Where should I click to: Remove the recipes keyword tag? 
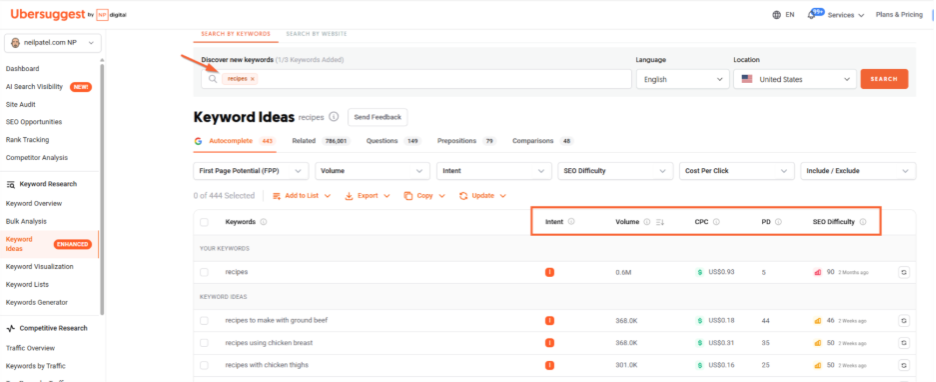click(253, 79)
